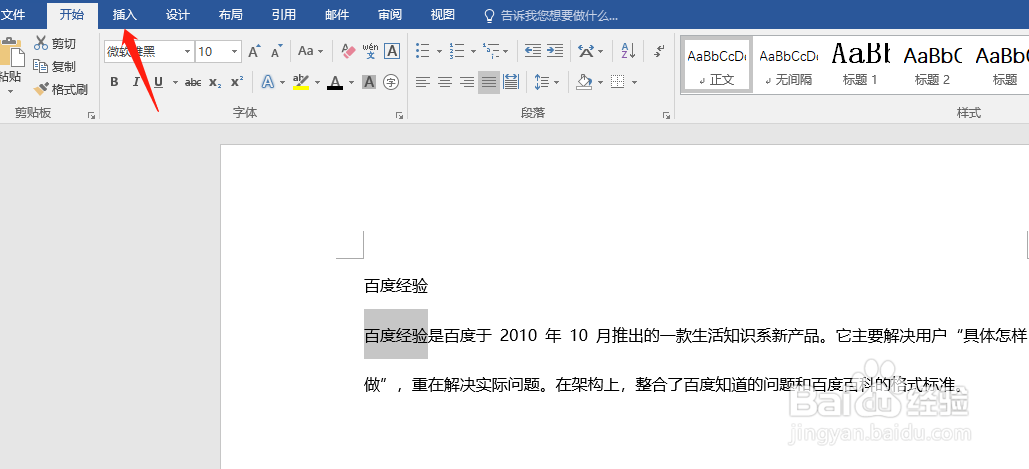Apply multilevel list formatting
The width and height of the screenshot is (1029, 469).
[x=490, y=51]
